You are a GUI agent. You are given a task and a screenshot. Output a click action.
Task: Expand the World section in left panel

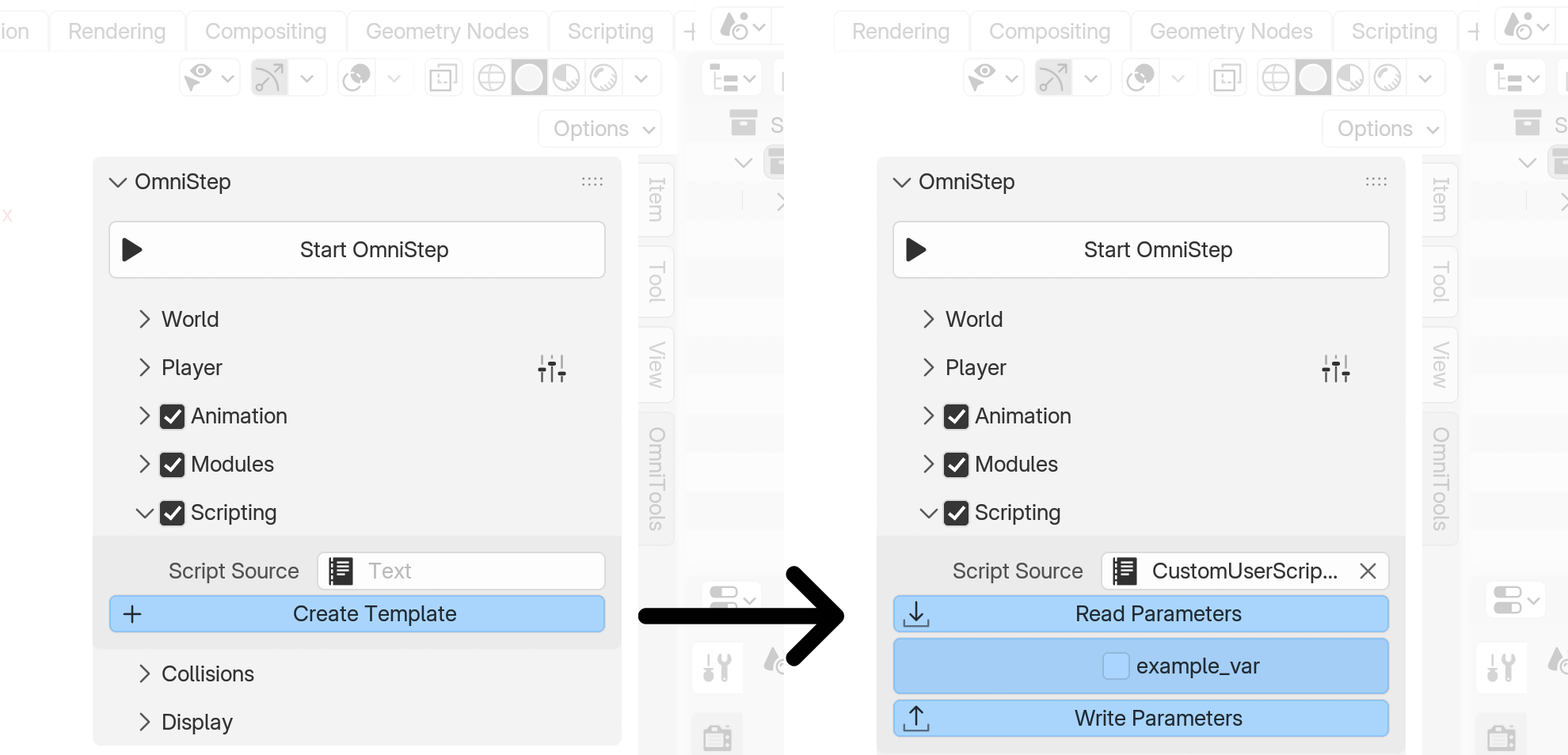click(144, 320)
